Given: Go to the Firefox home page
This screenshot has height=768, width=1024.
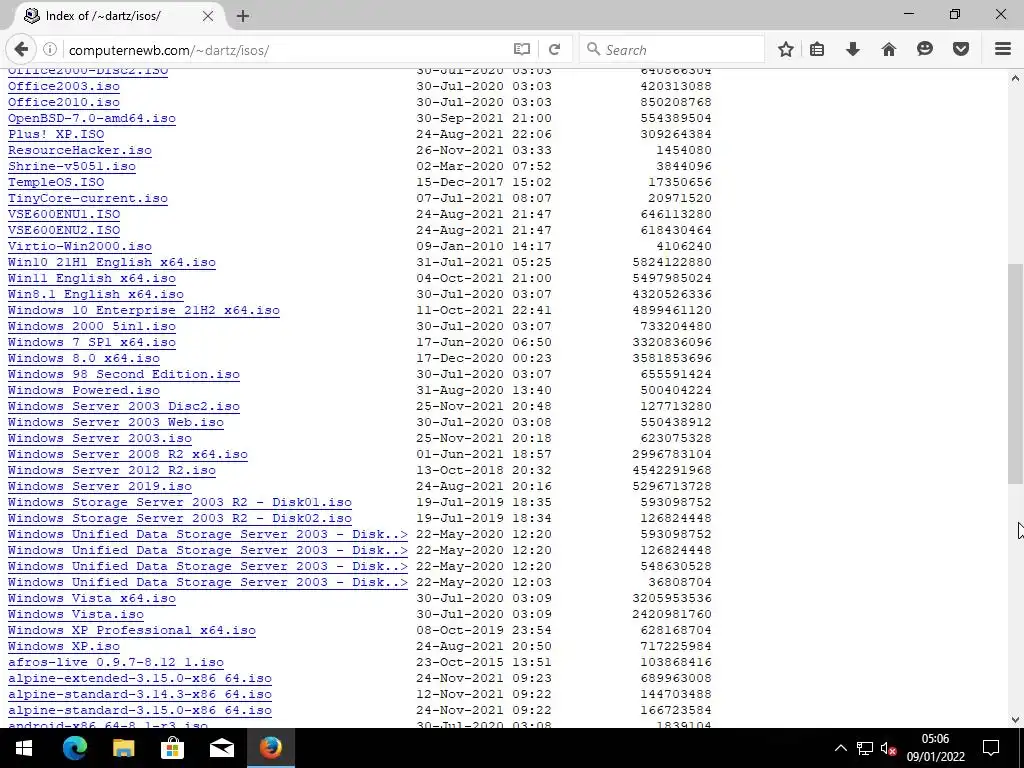Looking at the screenshot, I should pos(889,50).
